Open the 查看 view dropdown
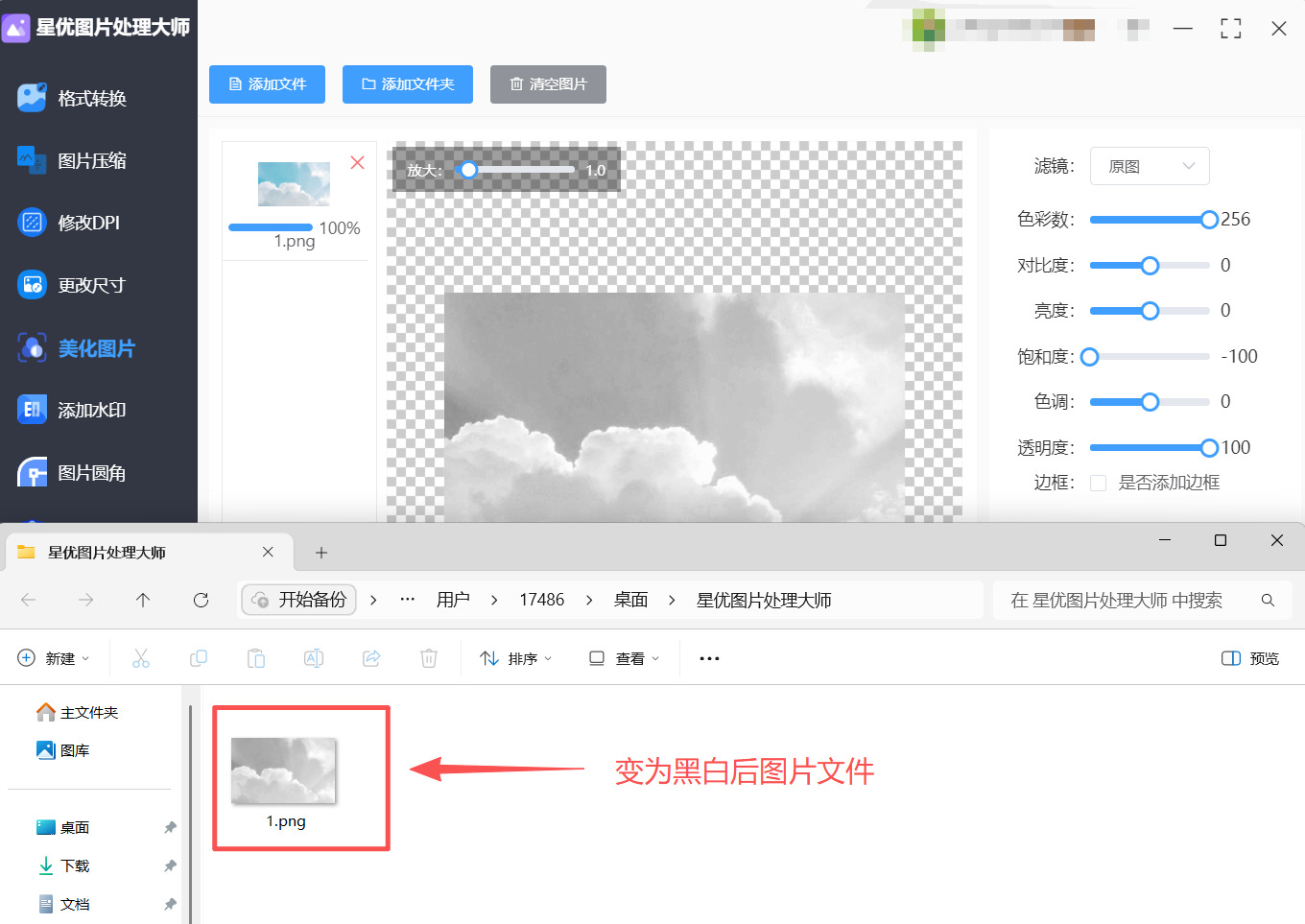The width and height of the screenshot is (1305, 924). 623,658
